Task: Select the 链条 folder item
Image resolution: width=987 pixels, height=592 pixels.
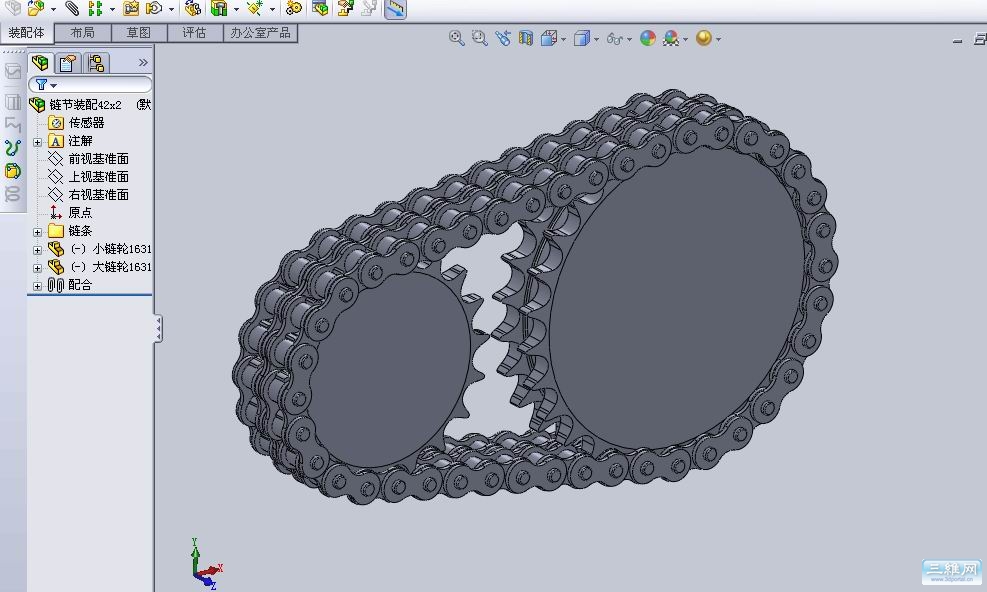Action: tap(80, 231)
